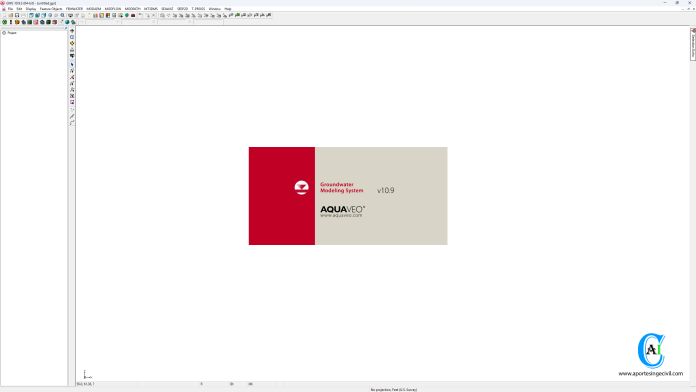Image resolution: width=696 pixels, height=392 pixels.
Task: Click the magnifier icon in top toolbar
Action: pos(62,15)
